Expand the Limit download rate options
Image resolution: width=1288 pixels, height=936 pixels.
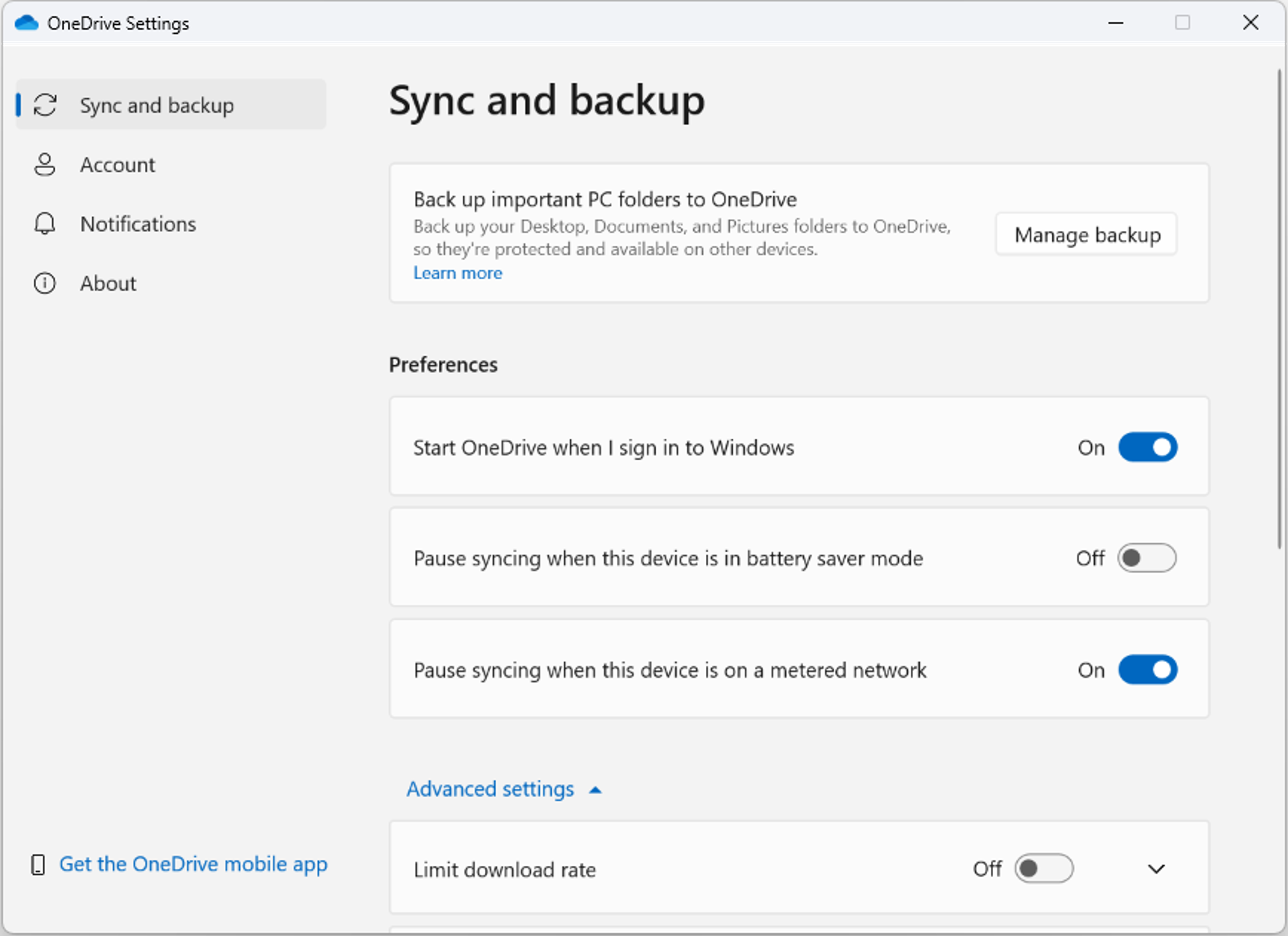[1156, 868]
